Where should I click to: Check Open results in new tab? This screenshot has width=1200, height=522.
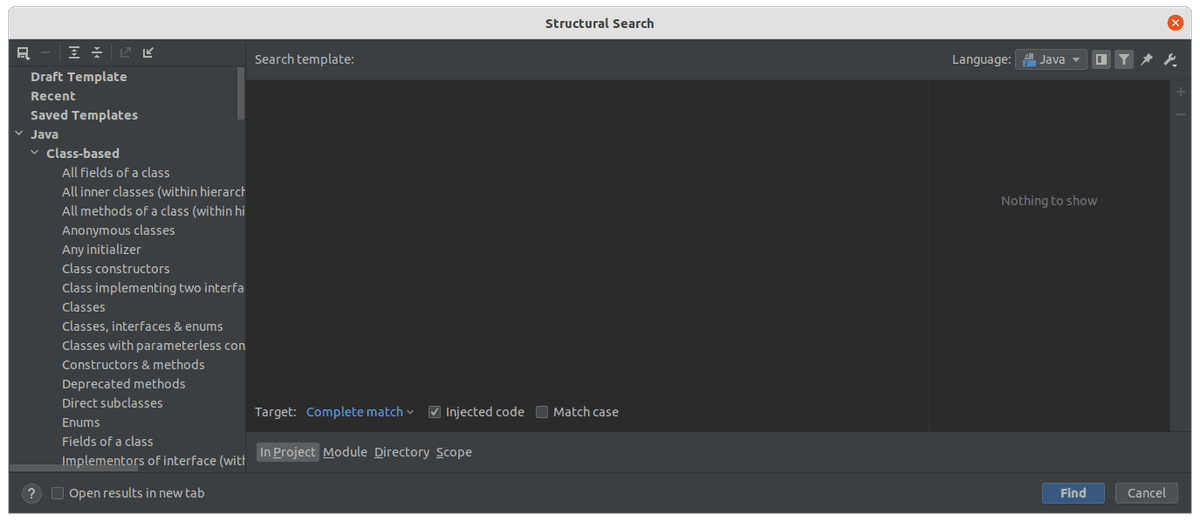pyautogui.click(x=58, y=493)
